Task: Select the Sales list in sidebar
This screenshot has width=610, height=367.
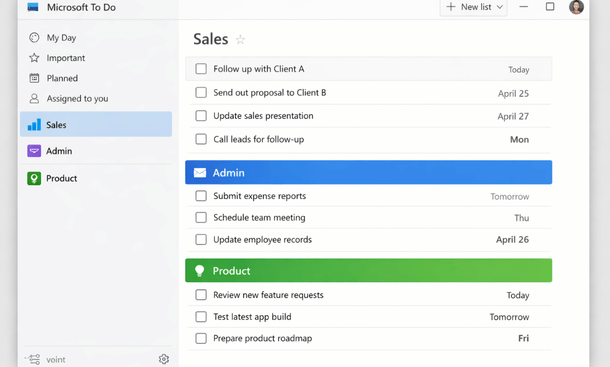Action: point(96,124)
